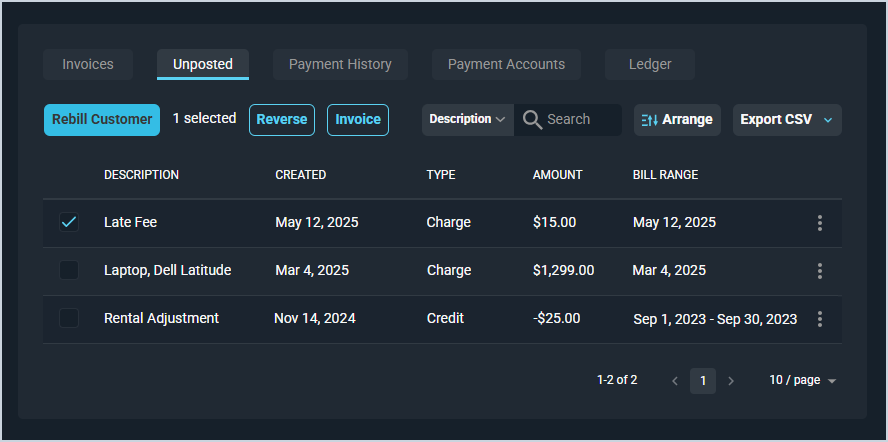
Task: Select page number 1
Action: [x=703, y=381]
